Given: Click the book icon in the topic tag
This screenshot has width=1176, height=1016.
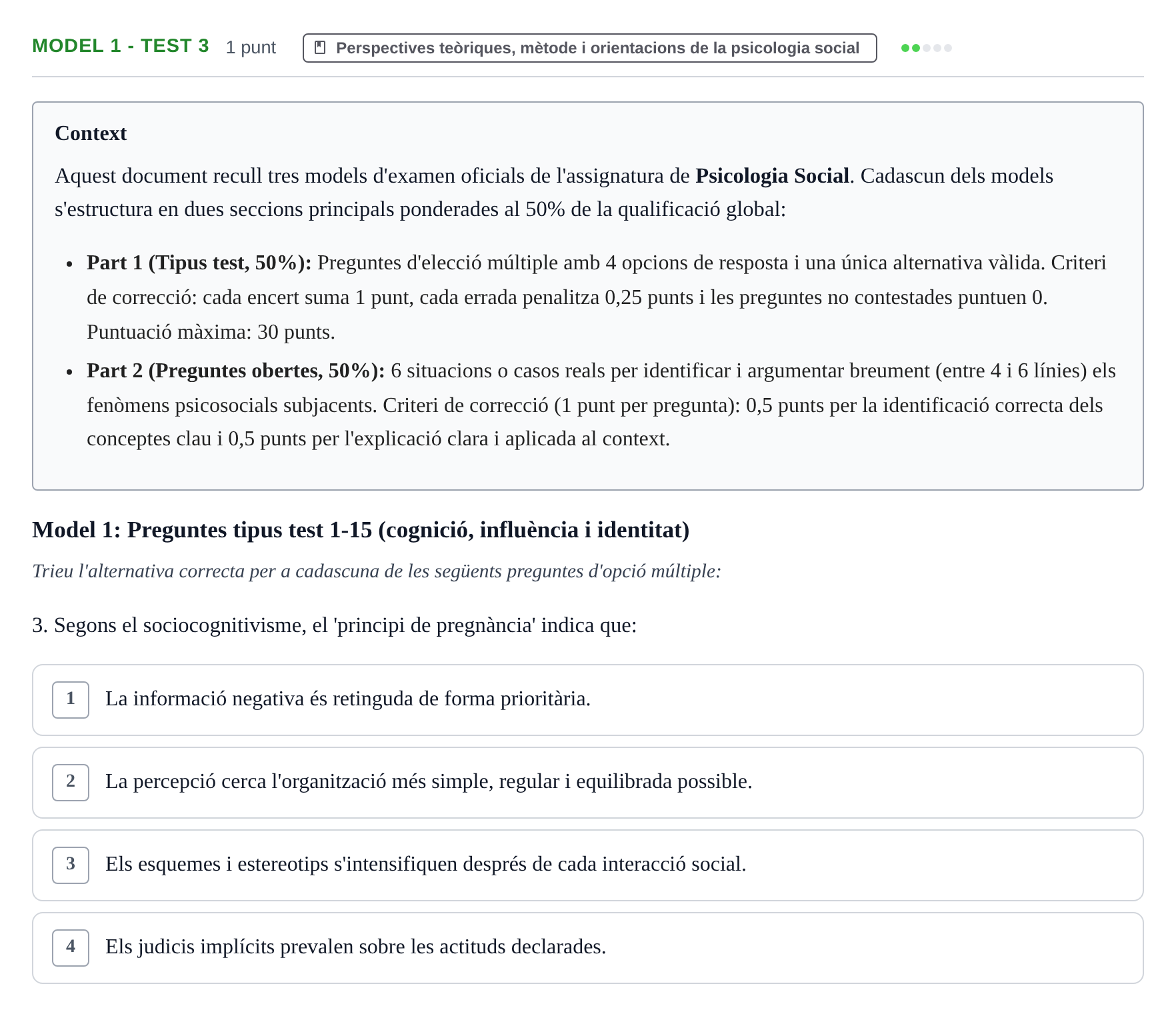Looking at the screenshot, I should (x=320, y=48).
